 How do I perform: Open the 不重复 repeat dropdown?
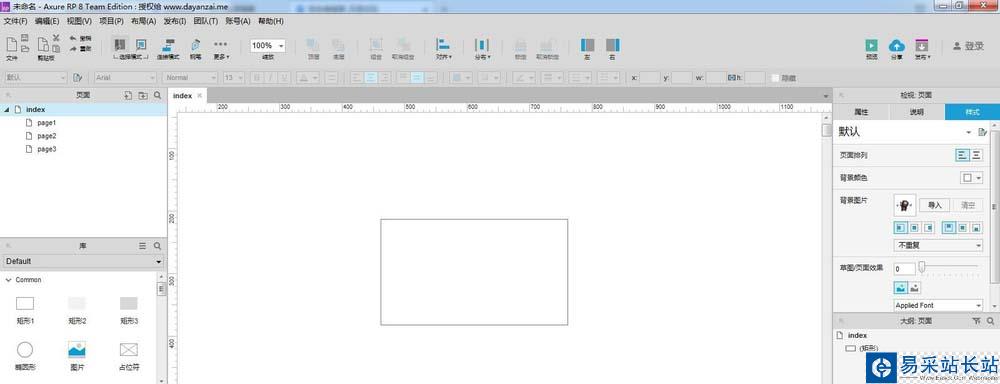click(x=938, y=246)
